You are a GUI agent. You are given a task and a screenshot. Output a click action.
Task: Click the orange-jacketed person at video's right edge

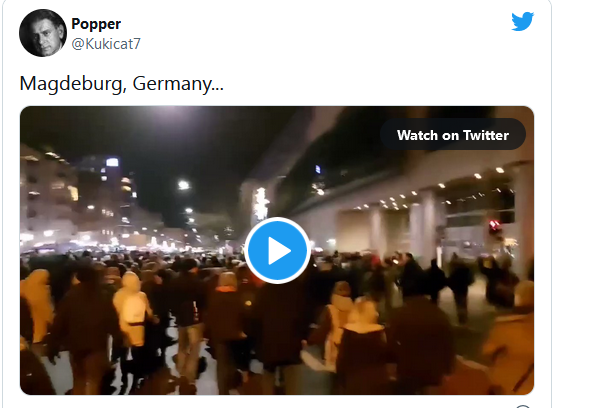[511, 340]
